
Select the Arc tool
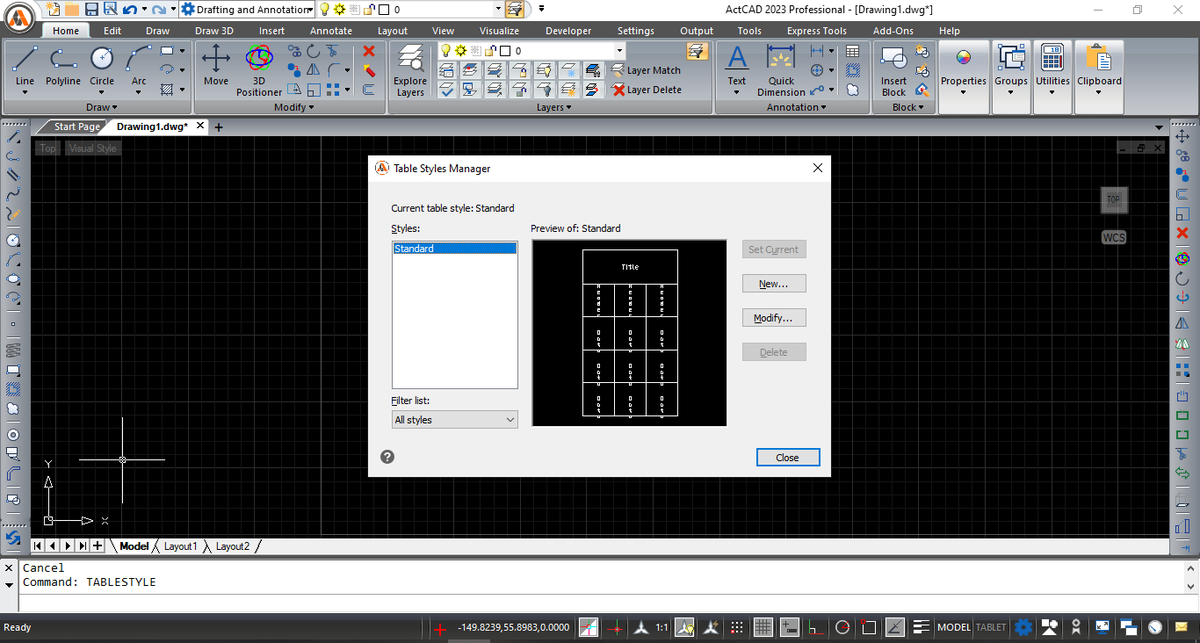point(138,66)
